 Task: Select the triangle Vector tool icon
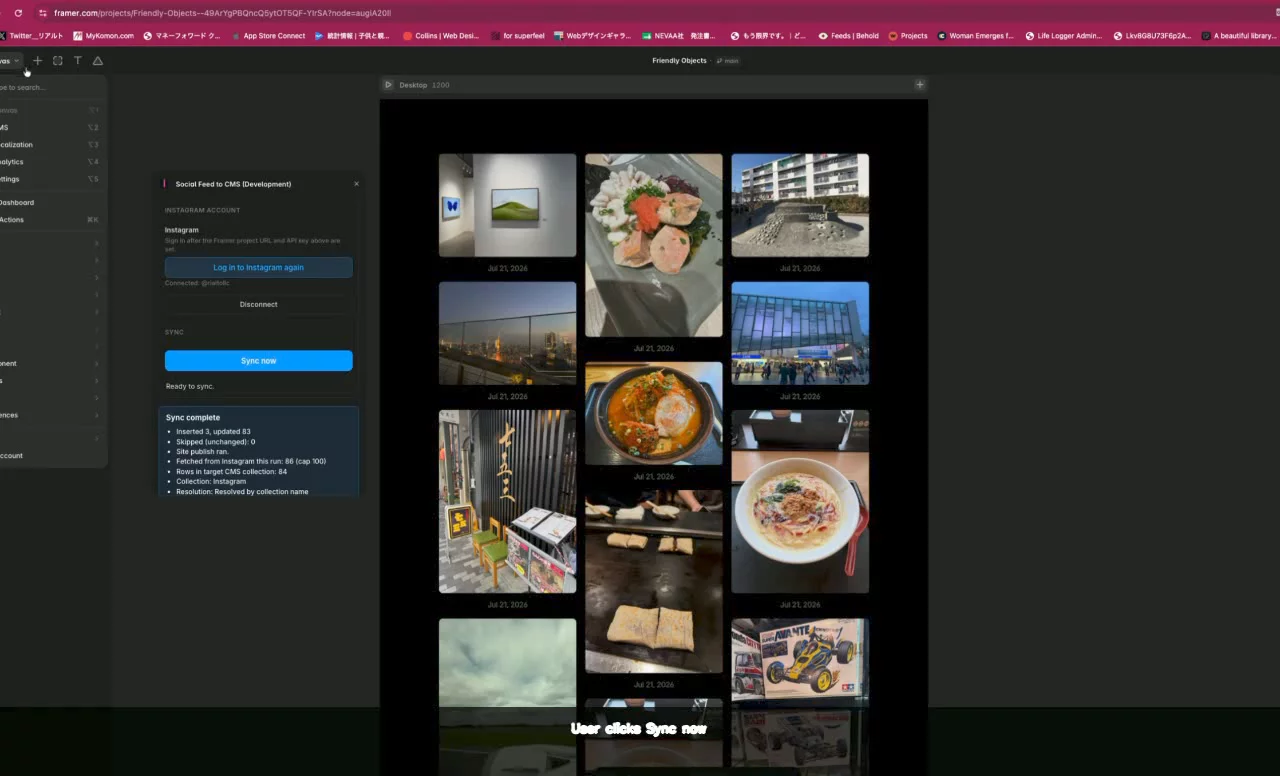98,61
